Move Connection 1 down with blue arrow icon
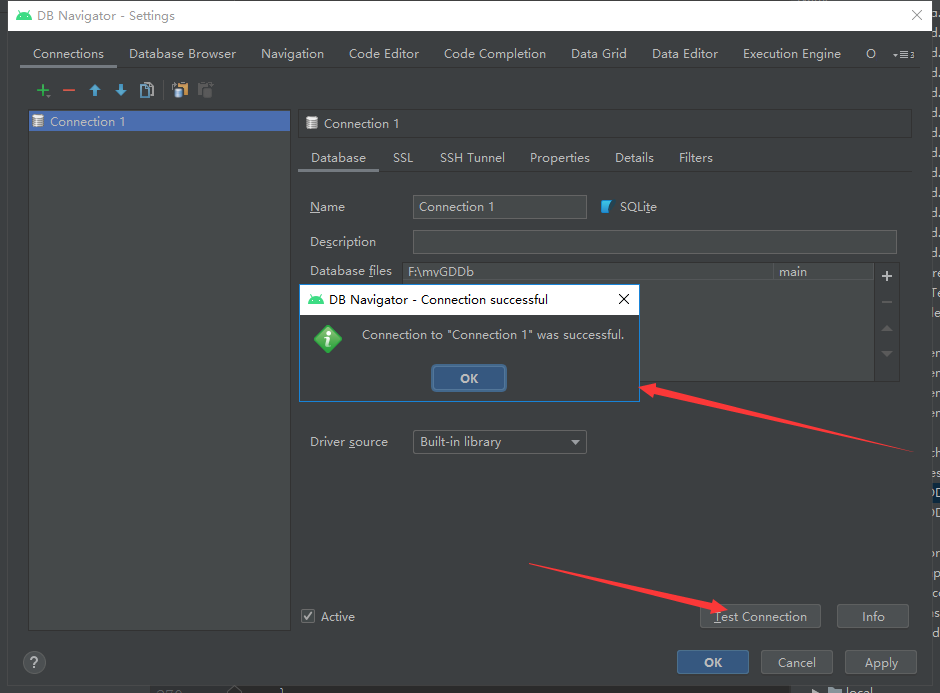 [120, 90]
